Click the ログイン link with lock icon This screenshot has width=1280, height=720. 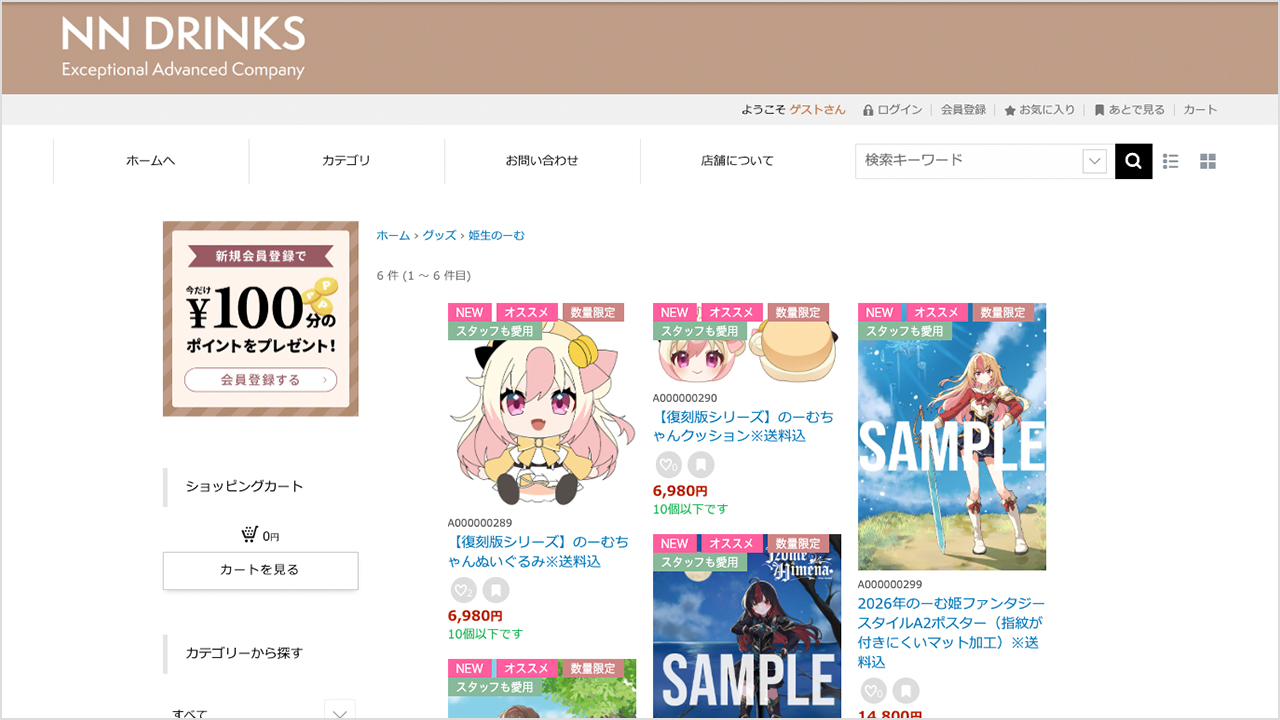click(x=893, y=110)
